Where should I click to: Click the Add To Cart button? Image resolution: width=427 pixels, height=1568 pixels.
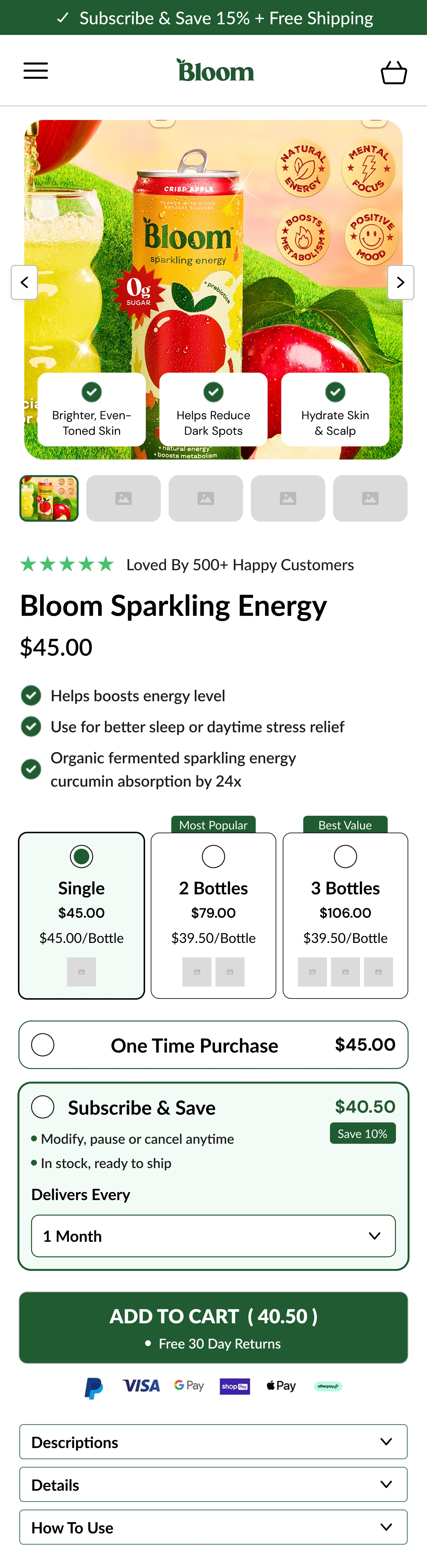pos(213,1327)
